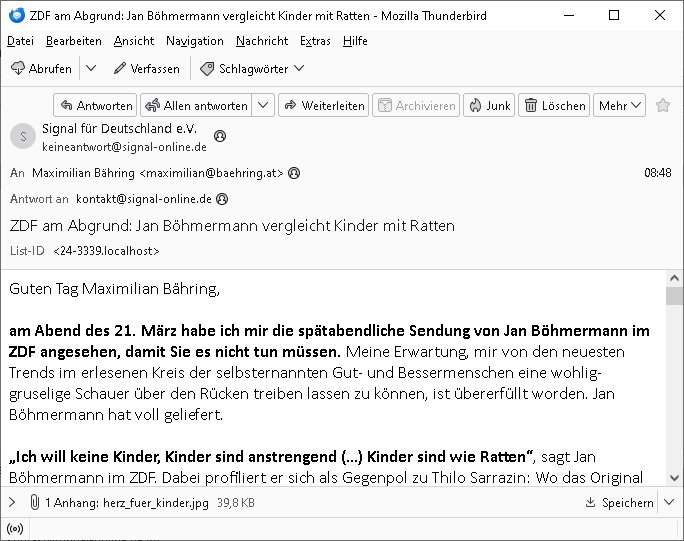Screen dimensions: 684x541
Task: Open the Mehr dropdown menu
Action: (x=619, y=105)
